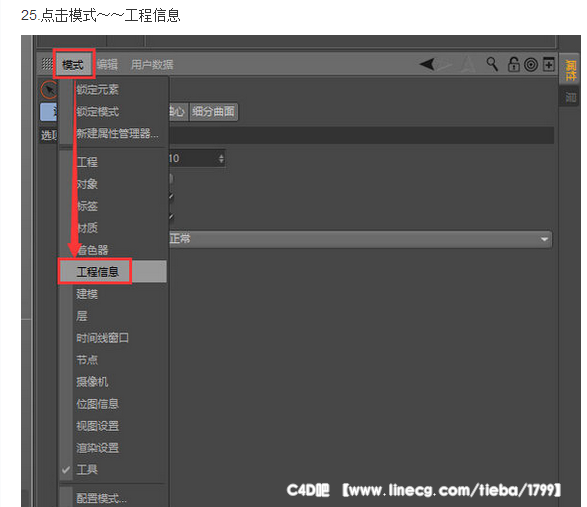Click the panel grip dotted handle
The width and height of the screenshot is (587, 507).
(47, 64)
